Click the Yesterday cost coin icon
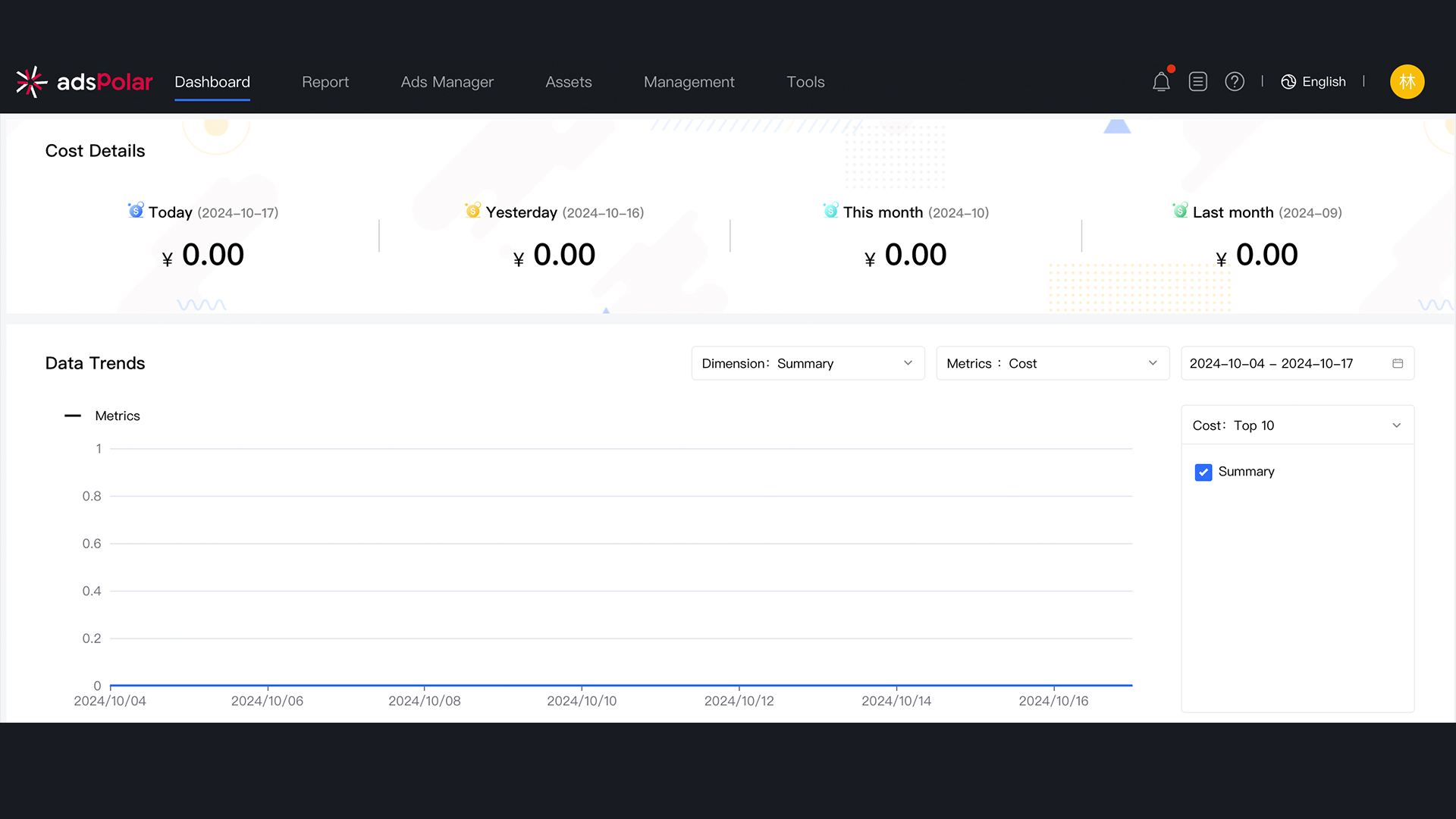 [x=472, y=211]
